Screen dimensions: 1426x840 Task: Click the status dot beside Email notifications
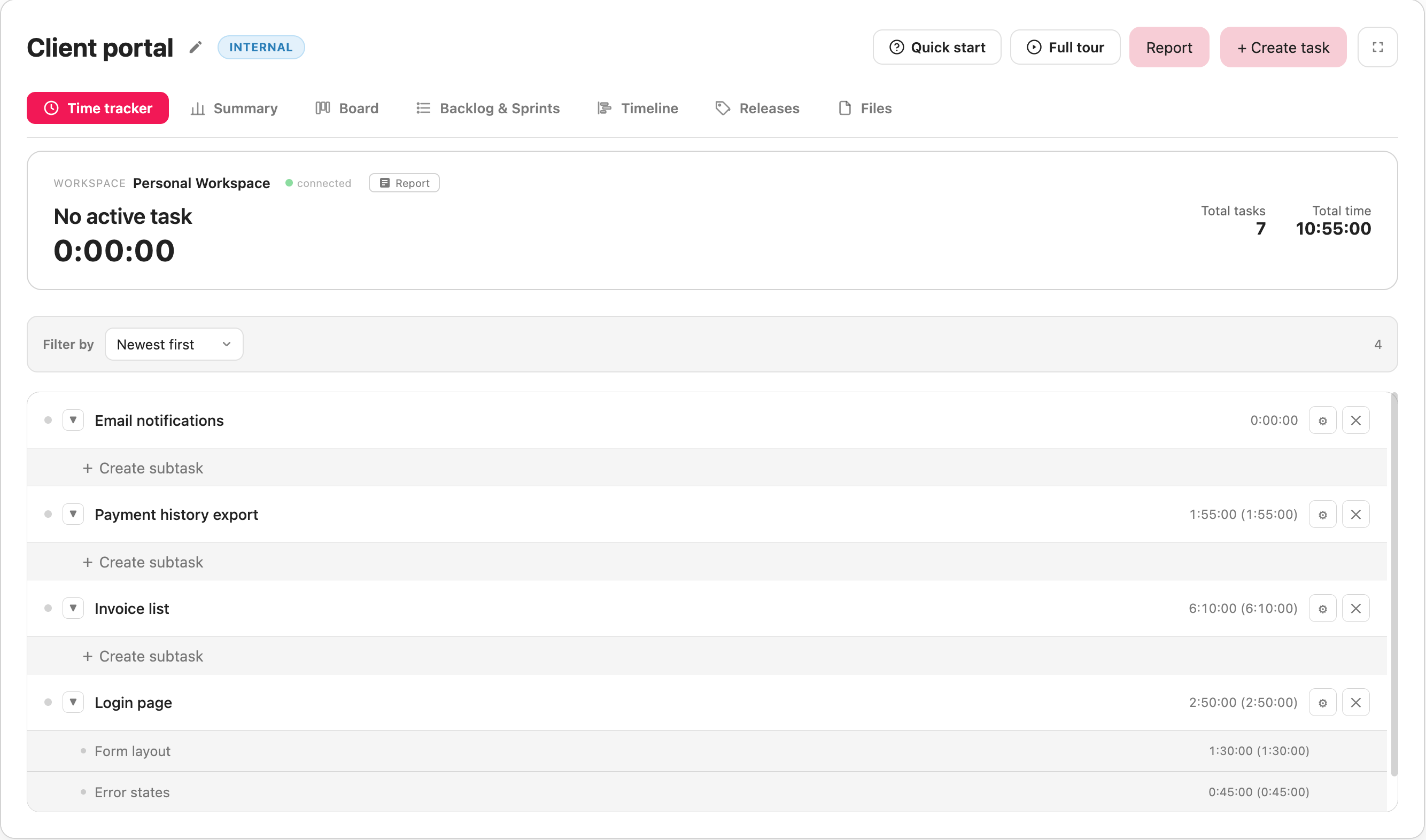tap(48, 420)
